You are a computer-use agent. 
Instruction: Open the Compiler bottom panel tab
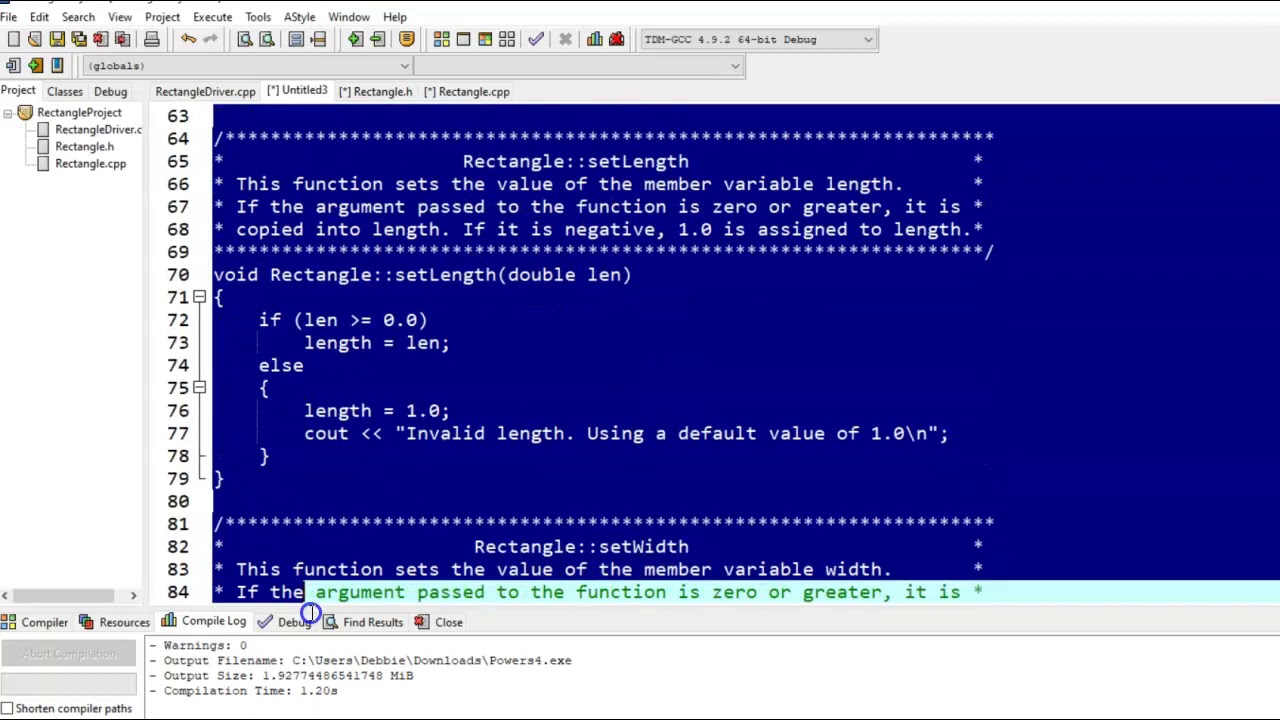coord(35,622)
